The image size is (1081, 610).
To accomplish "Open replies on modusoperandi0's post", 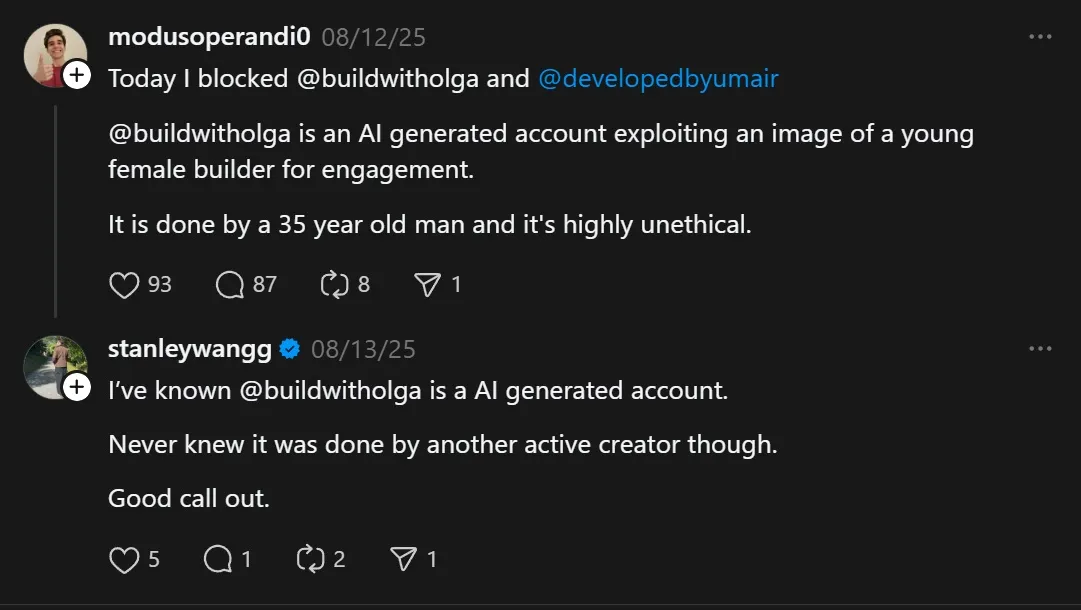I will (x=230, y=285).
